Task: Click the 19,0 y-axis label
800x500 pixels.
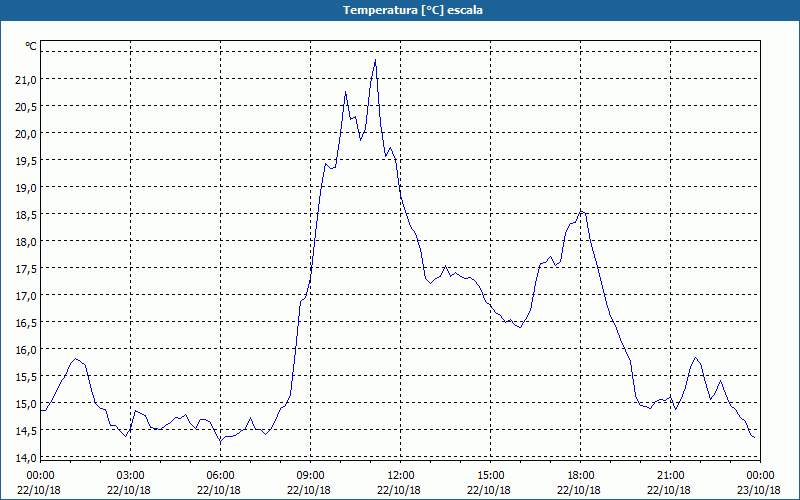Action: pos(28,187)
